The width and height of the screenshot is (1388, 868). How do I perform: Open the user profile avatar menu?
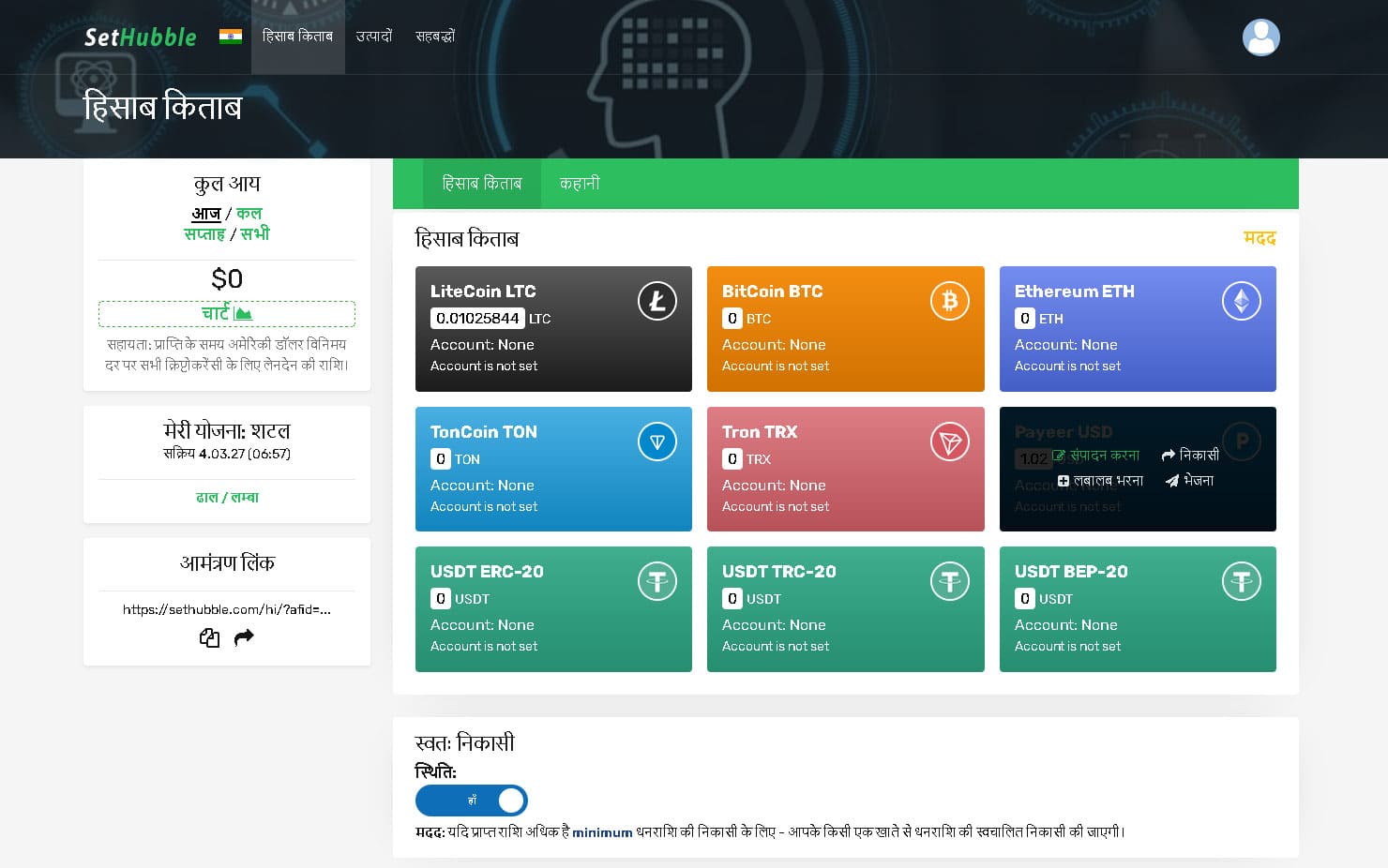(1260, 37)
